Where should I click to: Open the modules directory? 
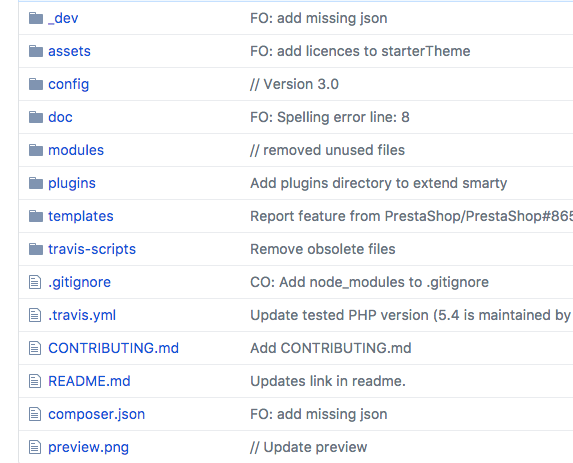[x=76, y=150]
